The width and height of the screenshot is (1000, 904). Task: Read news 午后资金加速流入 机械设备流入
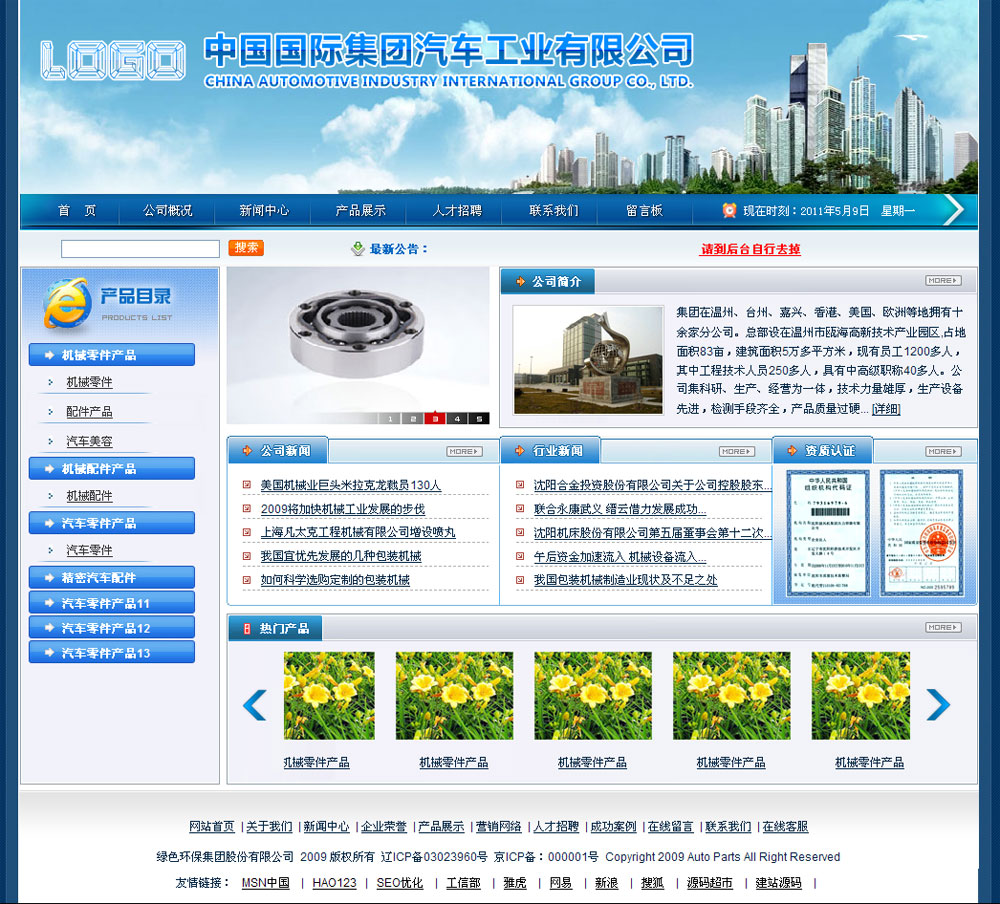620,557
